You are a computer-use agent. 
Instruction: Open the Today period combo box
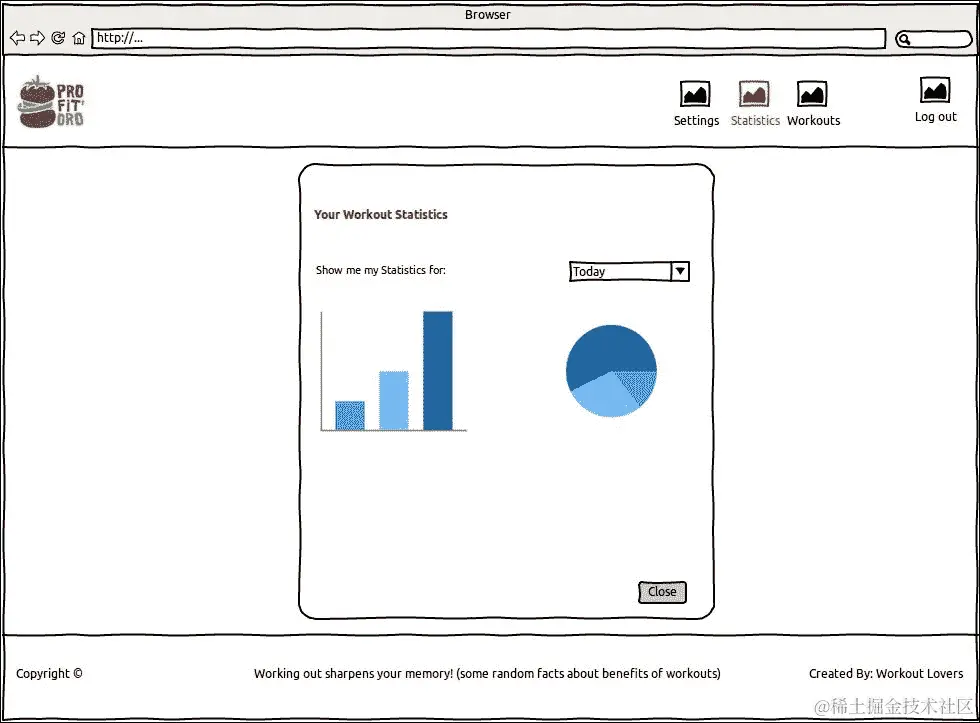[629, 271]
